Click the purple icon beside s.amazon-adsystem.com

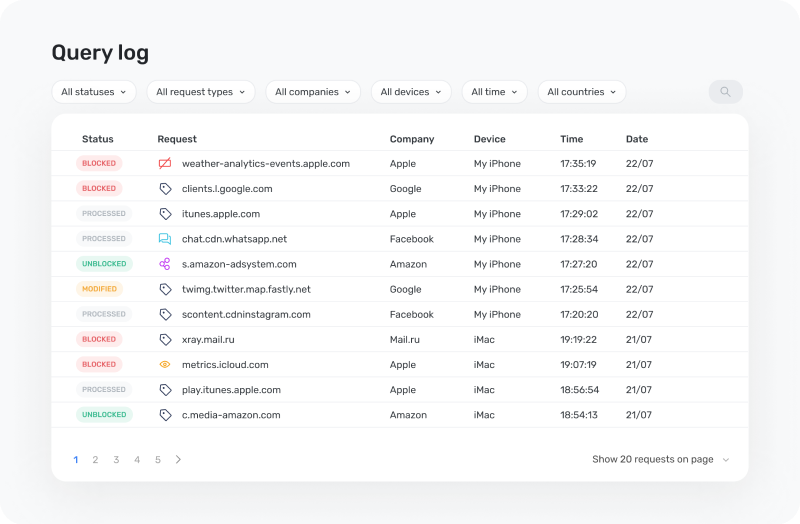(165, 264)
